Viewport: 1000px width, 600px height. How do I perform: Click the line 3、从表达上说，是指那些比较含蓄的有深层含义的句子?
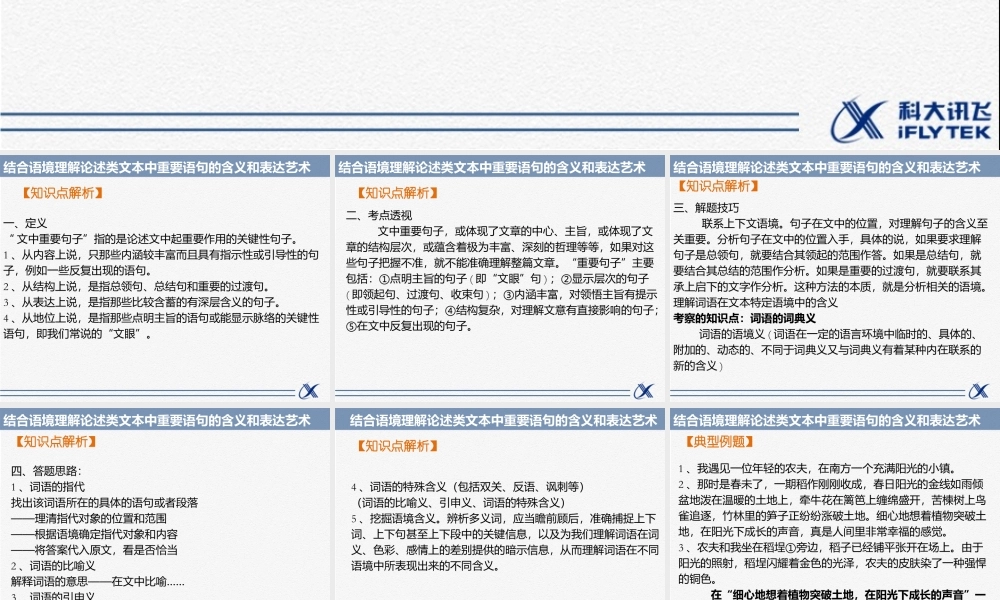(142, 302)
